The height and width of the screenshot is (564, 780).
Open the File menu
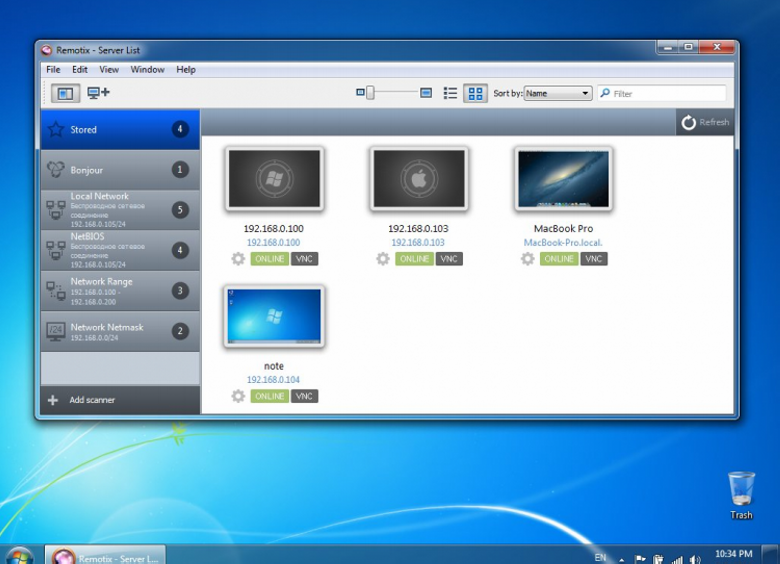(x=53, y=70)
